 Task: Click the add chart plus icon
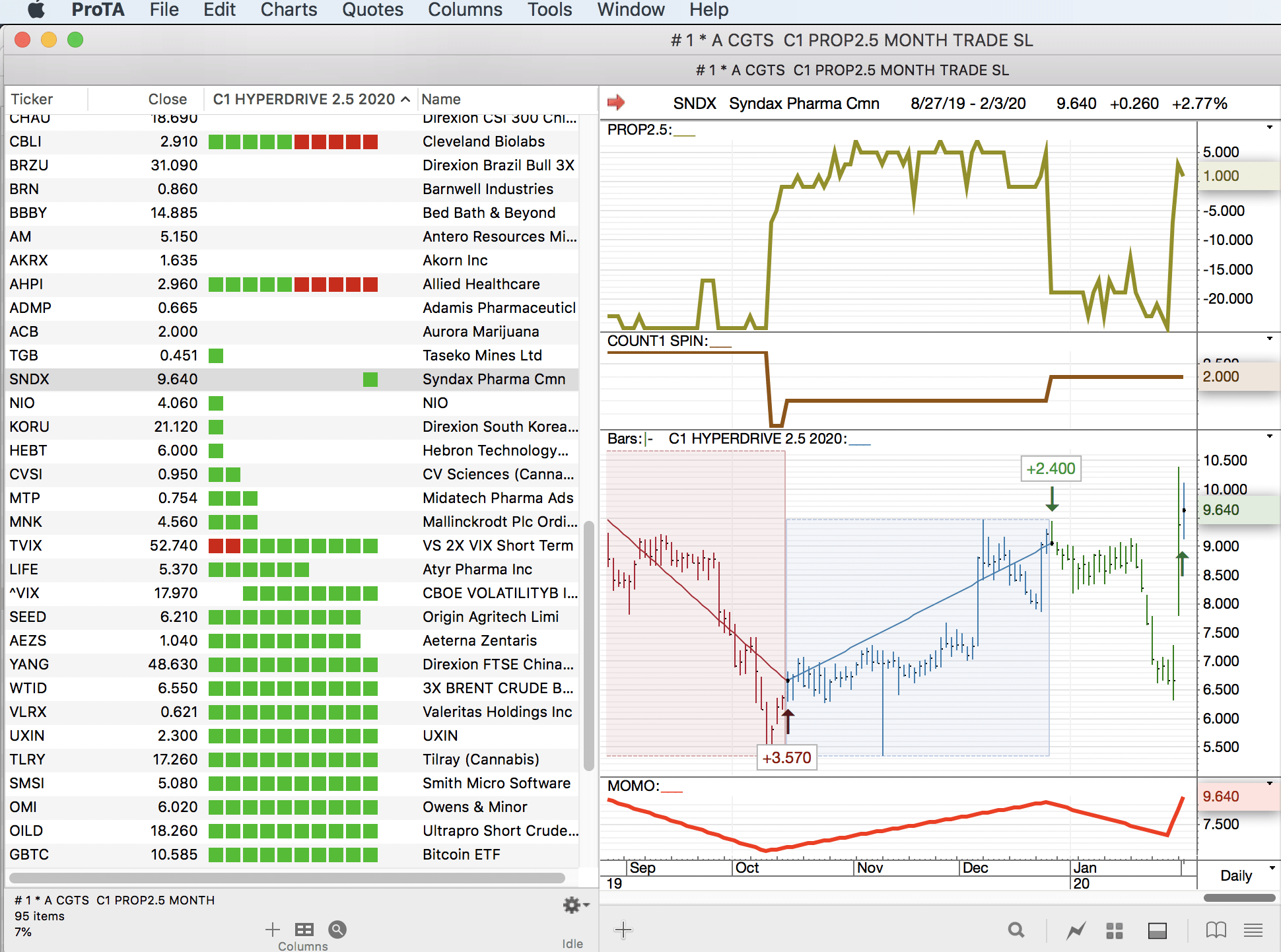623,930
